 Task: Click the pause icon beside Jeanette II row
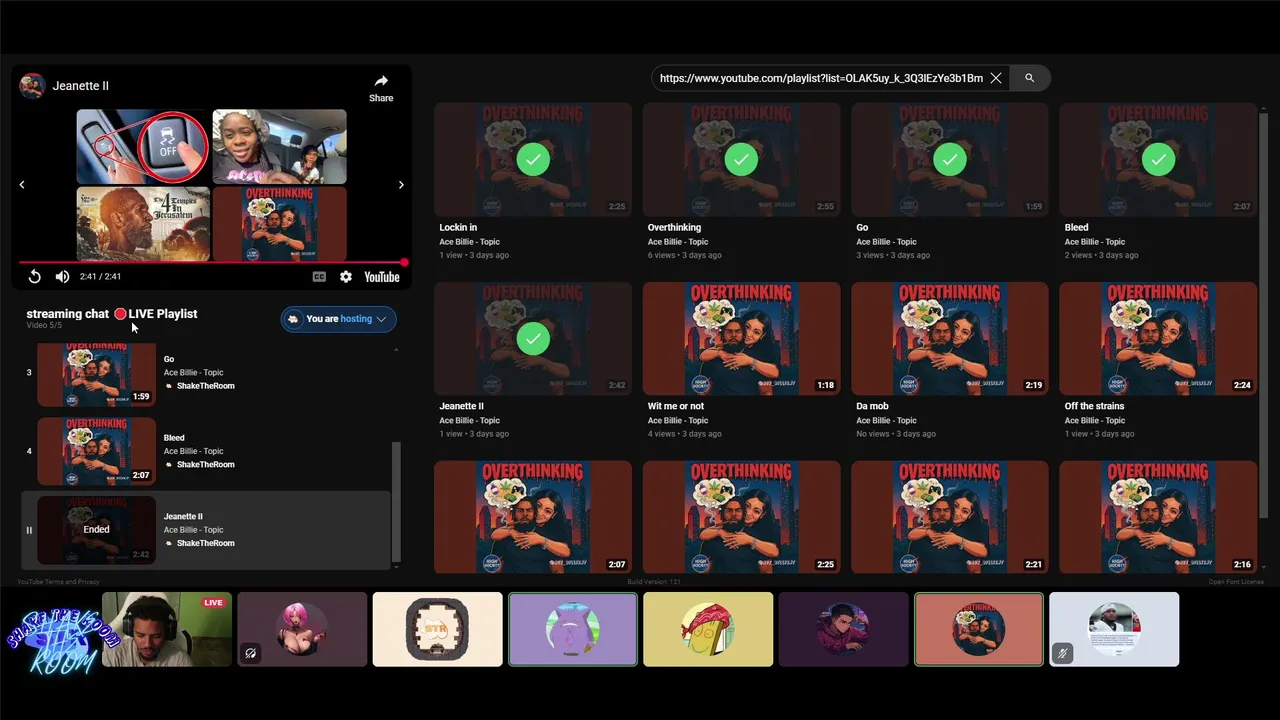point(29,530)
